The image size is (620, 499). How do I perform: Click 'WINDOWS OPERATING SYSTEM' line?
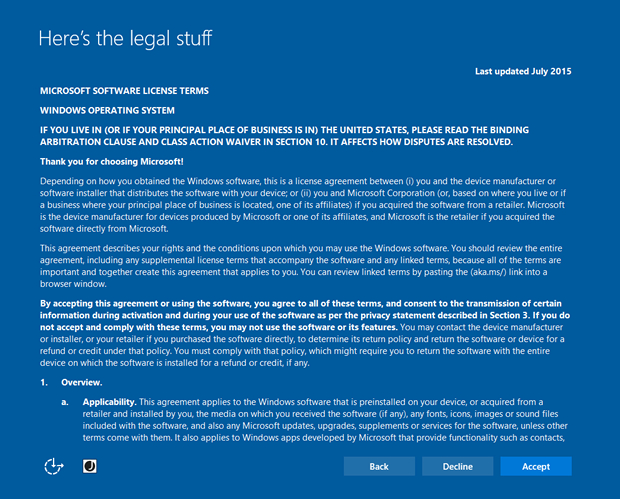coord(107,110)
